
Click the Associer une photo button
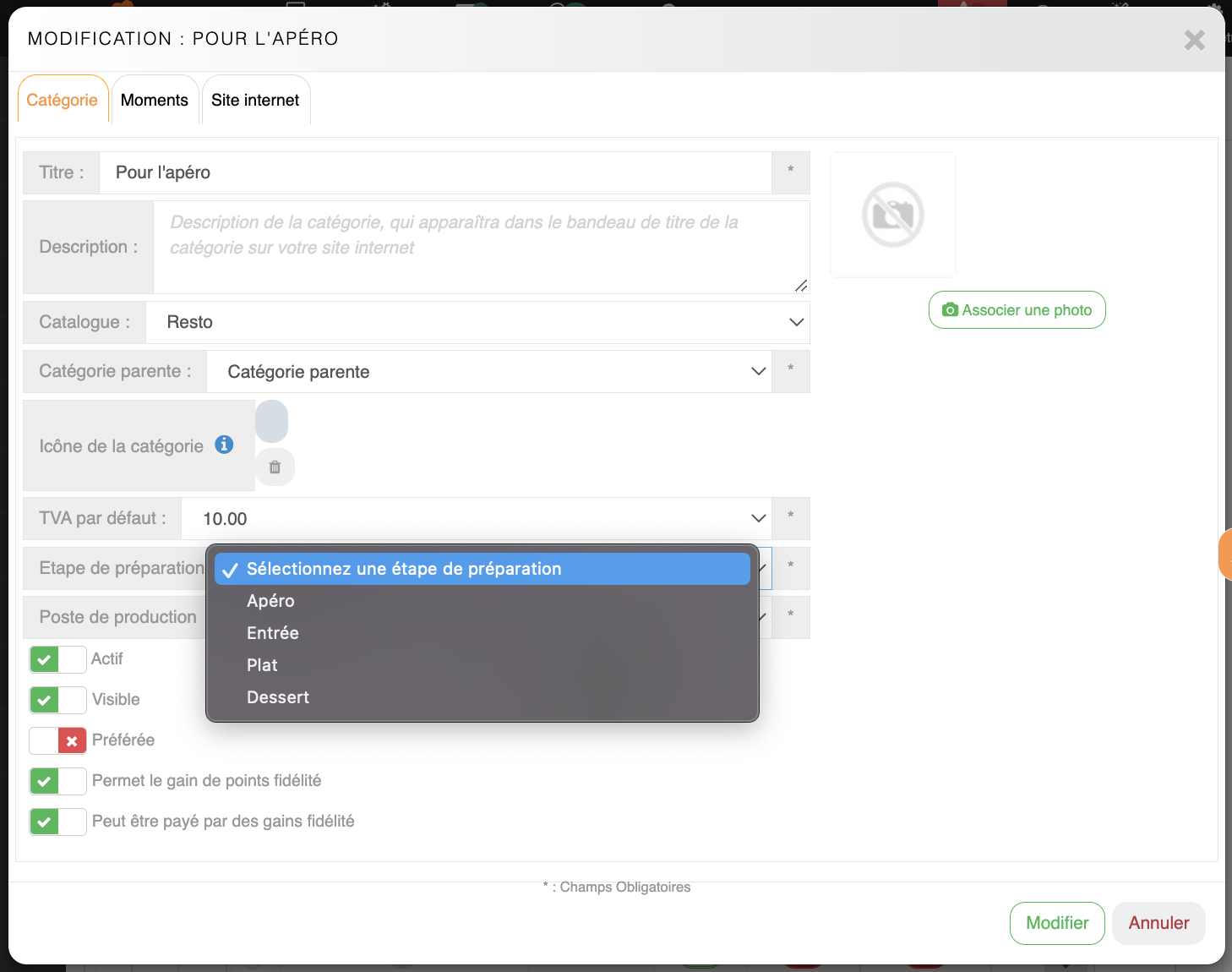click(x=1017, y=310)
